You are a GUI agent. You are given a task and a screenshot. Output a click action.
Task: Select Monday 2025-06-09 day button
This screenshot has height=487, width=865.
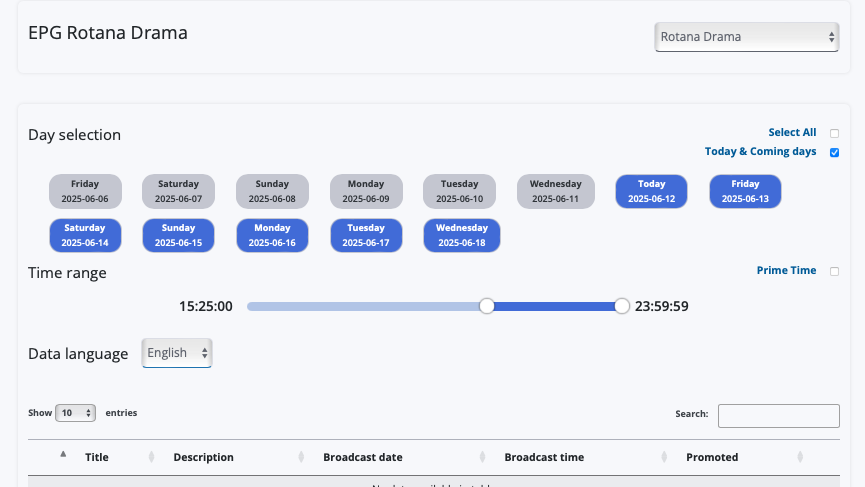click(366, 191)
